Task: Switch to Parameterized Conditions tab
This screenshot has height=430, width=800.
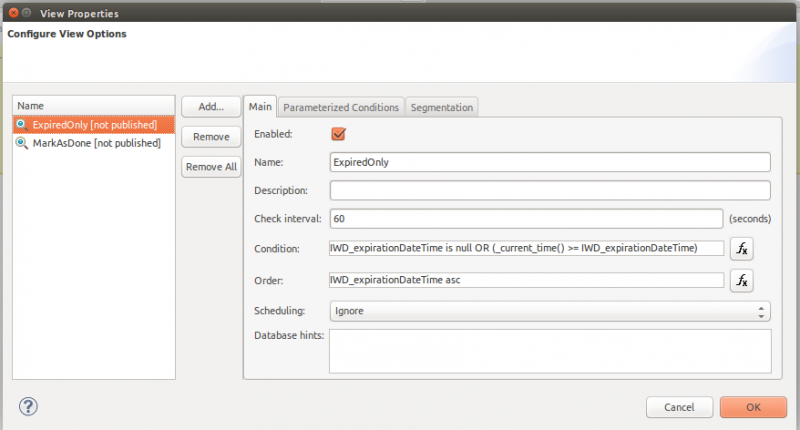Action: pyautogui.click(x=341, y=107)
